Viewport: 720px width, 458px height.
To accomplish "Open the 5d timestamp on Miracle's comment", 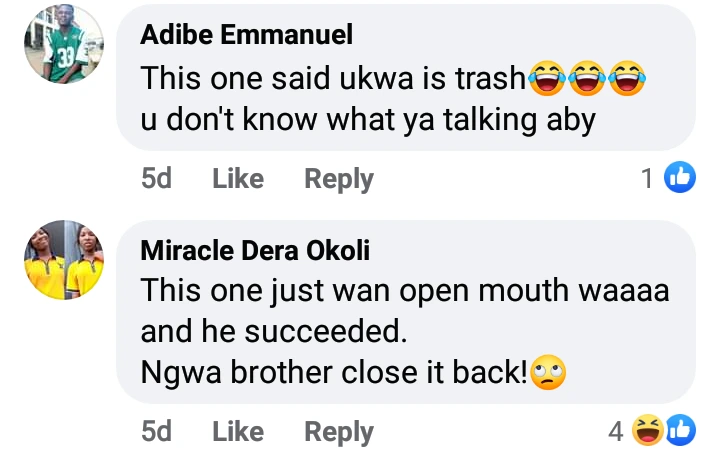I will (x=156, y=432).
